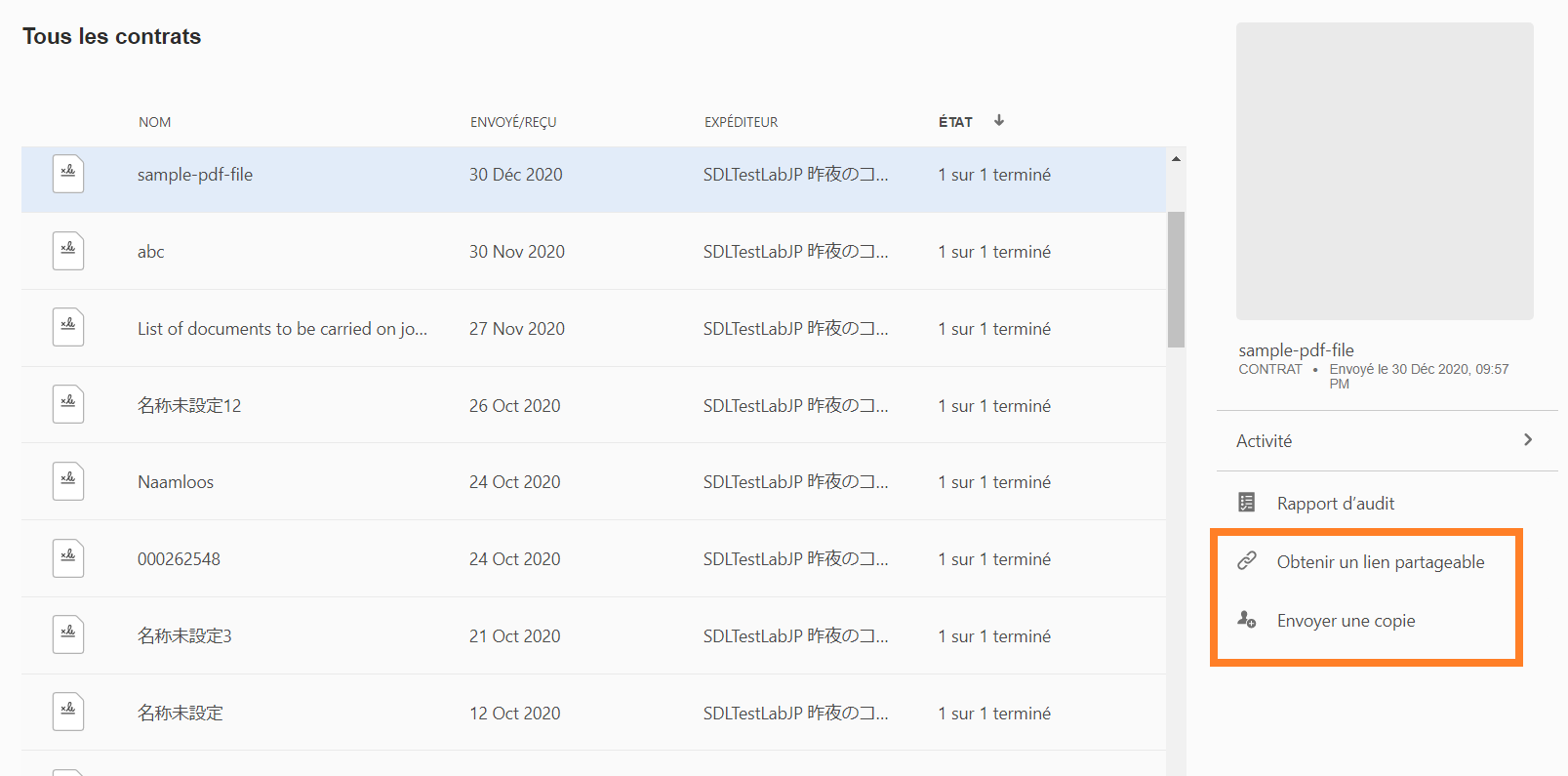Click the document icon for 000262548

(68, 558)
